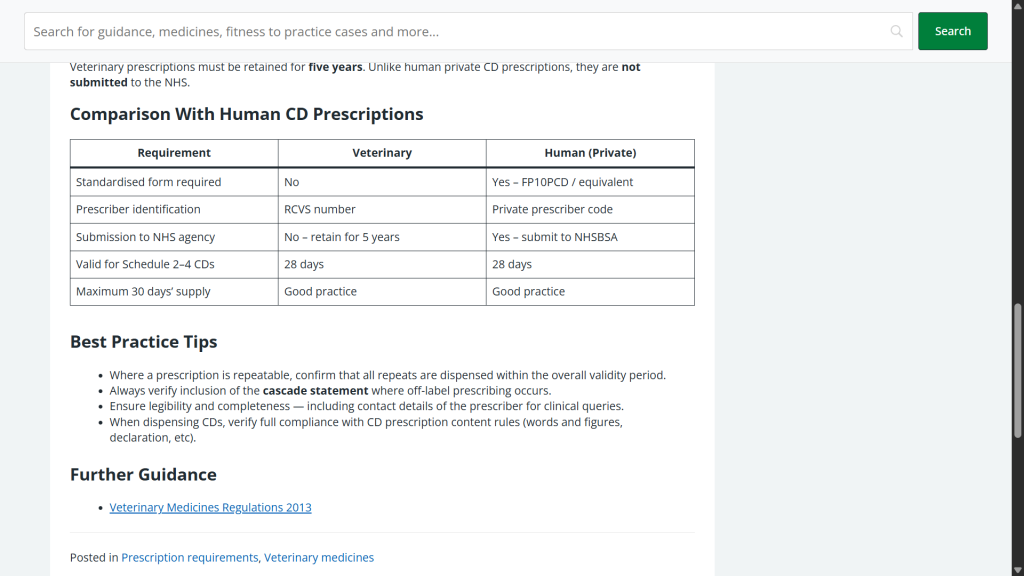
Task: Click the RCVS number table cell
Action: tap(320, 209)
